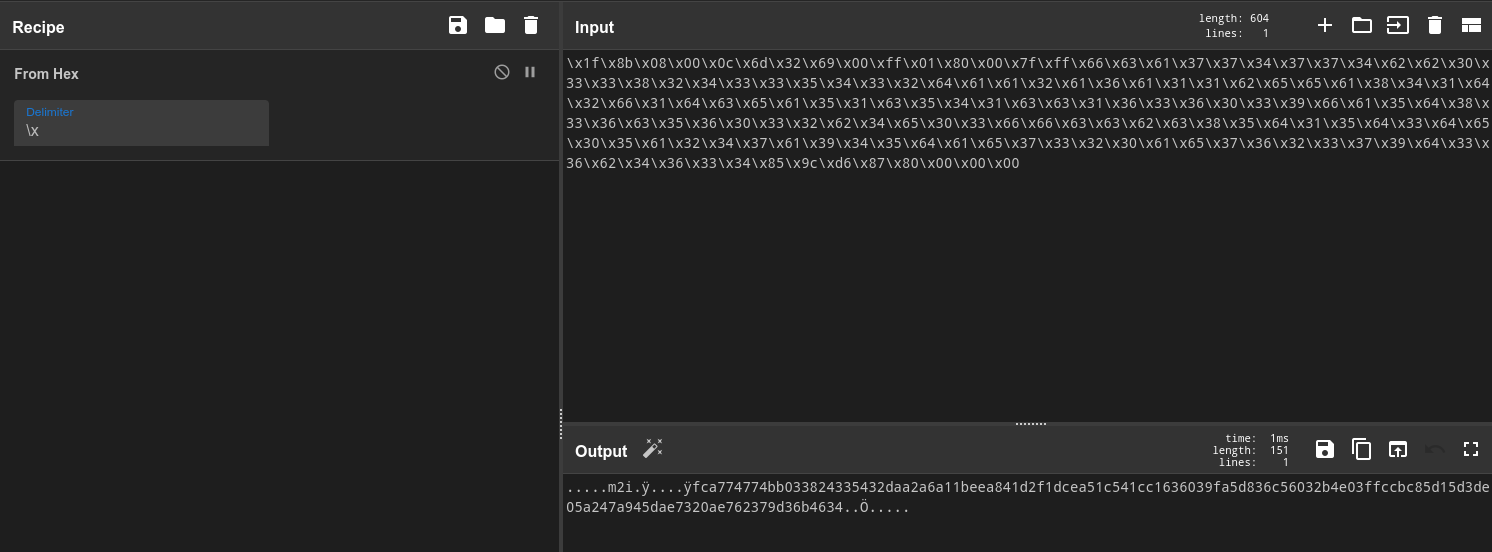
Task: Clear the input and output
Action: coord(1434,26)
